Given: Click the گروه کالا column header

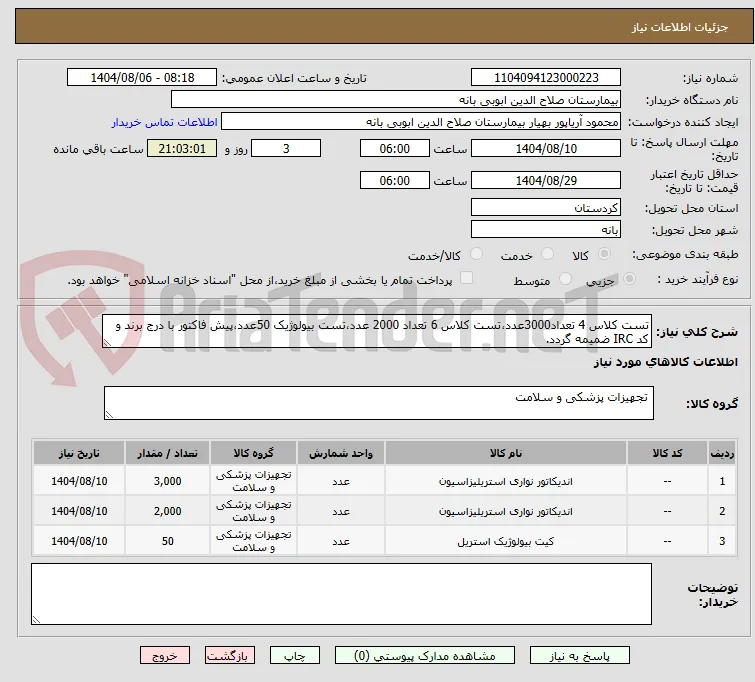Looking at the screenshot, I should (x=253, y=453).
